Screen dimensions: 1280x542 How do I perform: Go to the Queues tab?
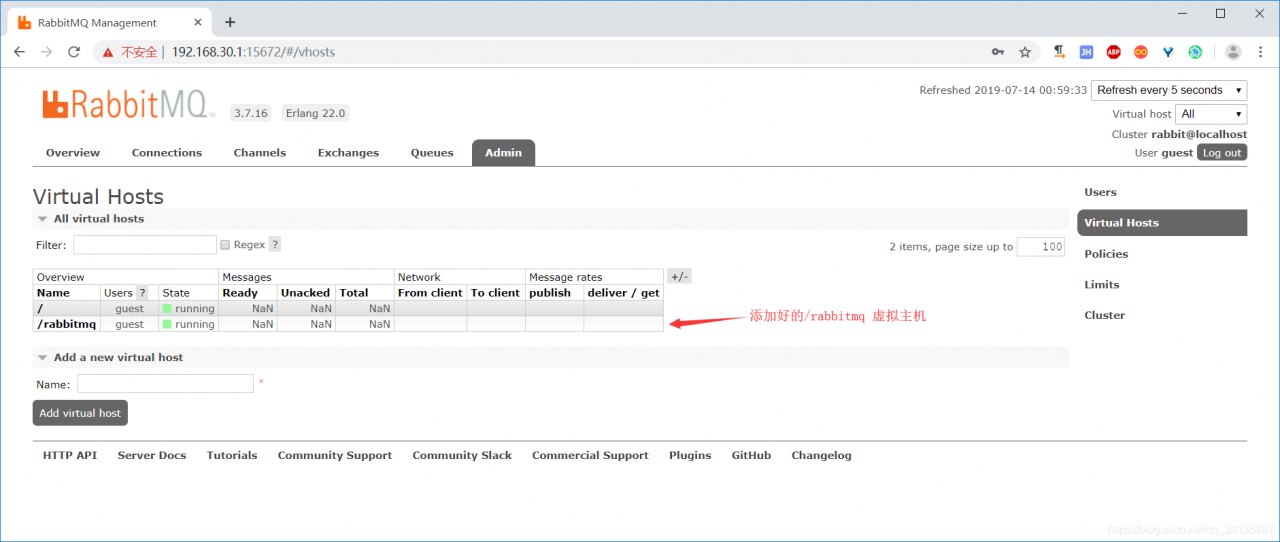pos(432,153)
